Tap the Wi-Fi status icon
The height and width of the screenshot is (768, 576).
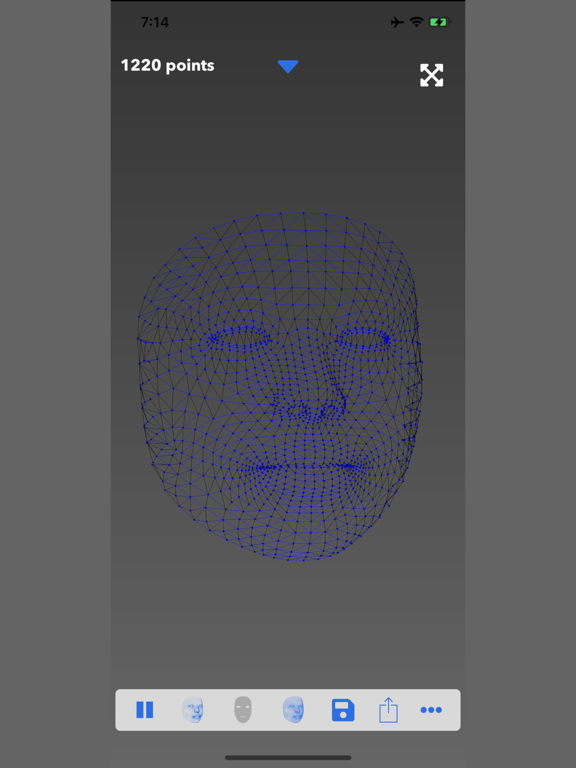pos(416,22)
